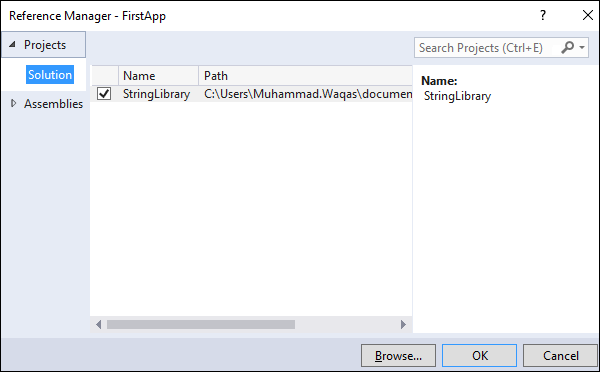The image size is (600, 372).
Task: Sort by the Path column header
Action: click(305, 76)
